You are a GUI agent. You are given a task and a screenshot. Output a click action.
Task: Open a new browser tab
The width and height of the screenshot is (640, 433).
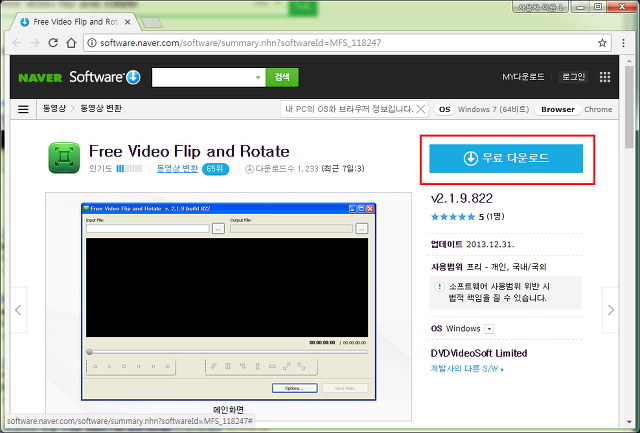coord(151,23)
